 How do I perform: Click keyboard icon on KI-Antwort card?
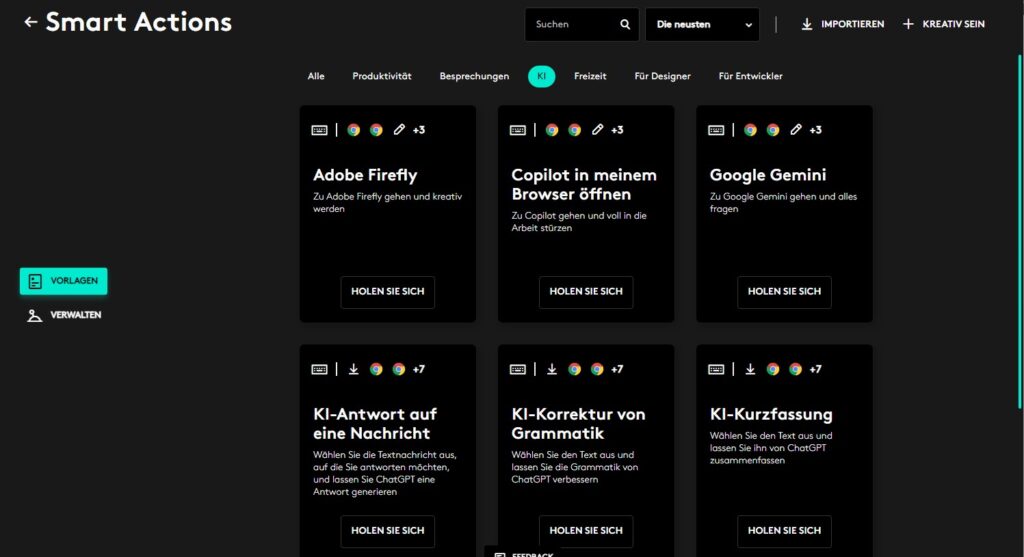coord(319,370)
